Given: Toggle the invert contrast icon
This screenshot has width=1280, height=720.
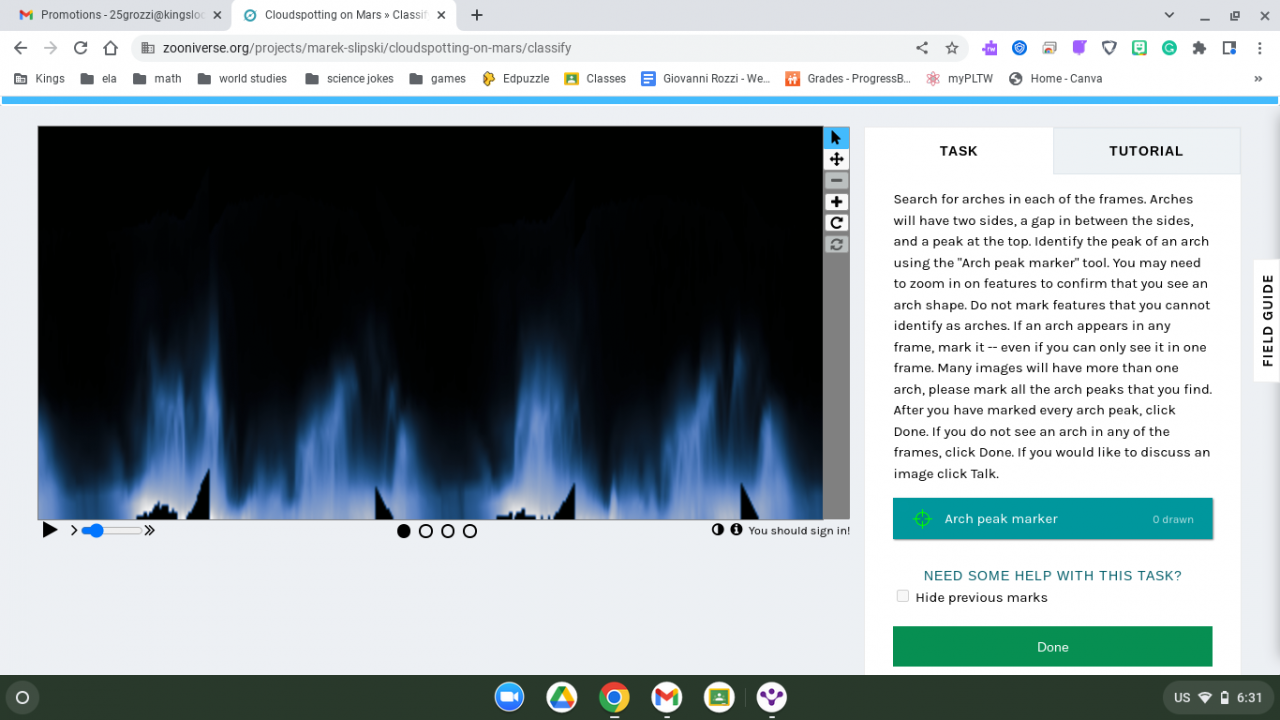Looking at the screenshot, I should (718, 530).
